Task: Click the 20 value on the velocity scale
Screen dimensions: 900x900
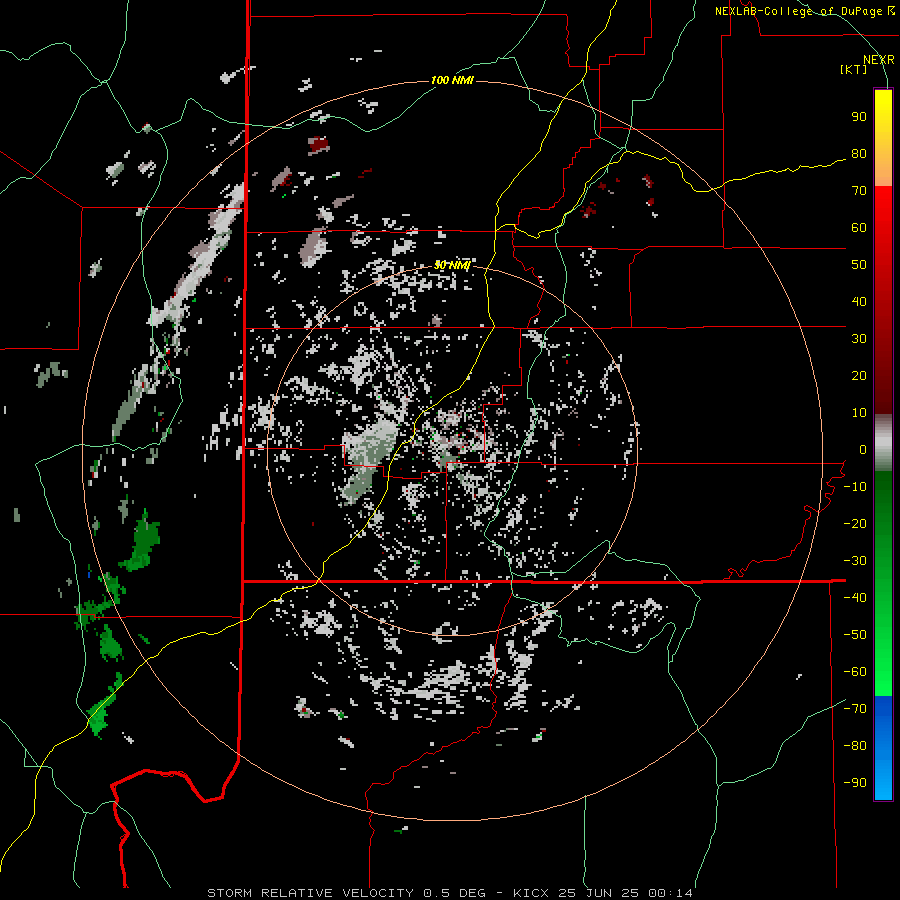Action: pyautogui.click(x=859, y=376)
